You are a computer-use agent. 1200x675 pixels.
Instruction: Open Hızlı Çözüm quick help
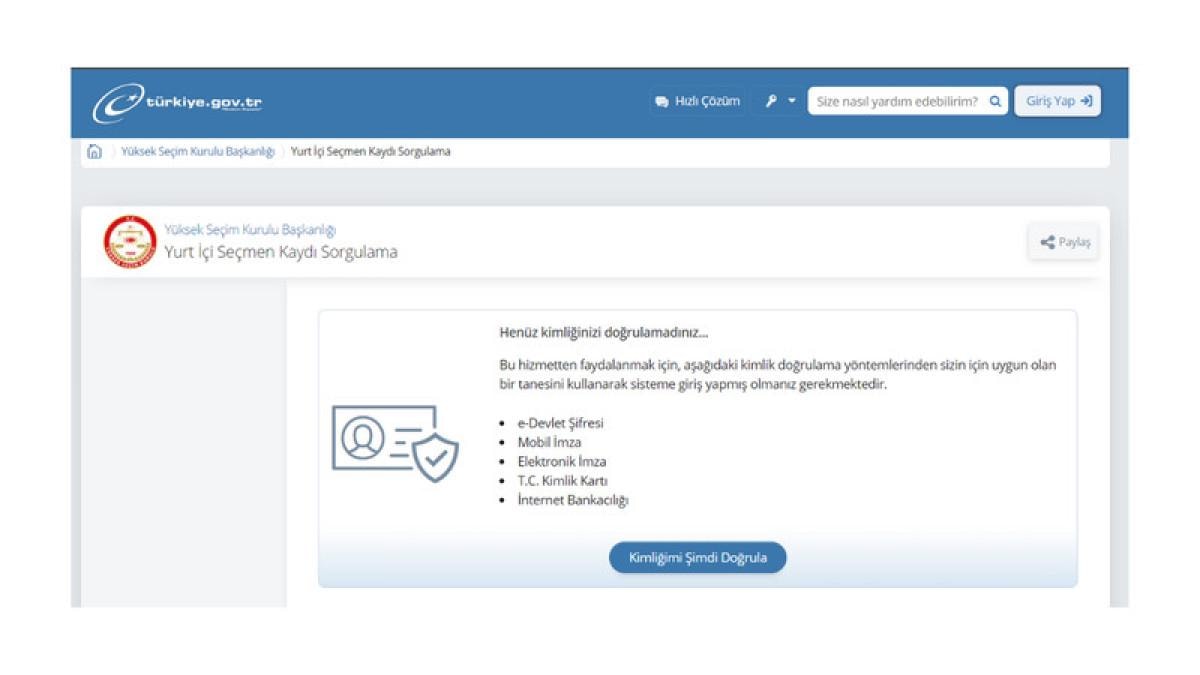pyautogui.click(x=697, y=101)
